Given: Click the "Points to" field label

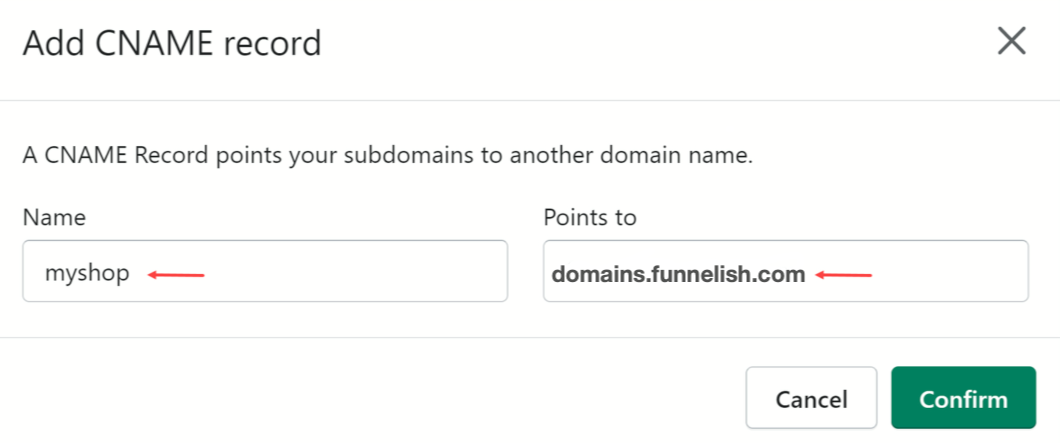Looking at the screenshot, I should coord(590,217).
